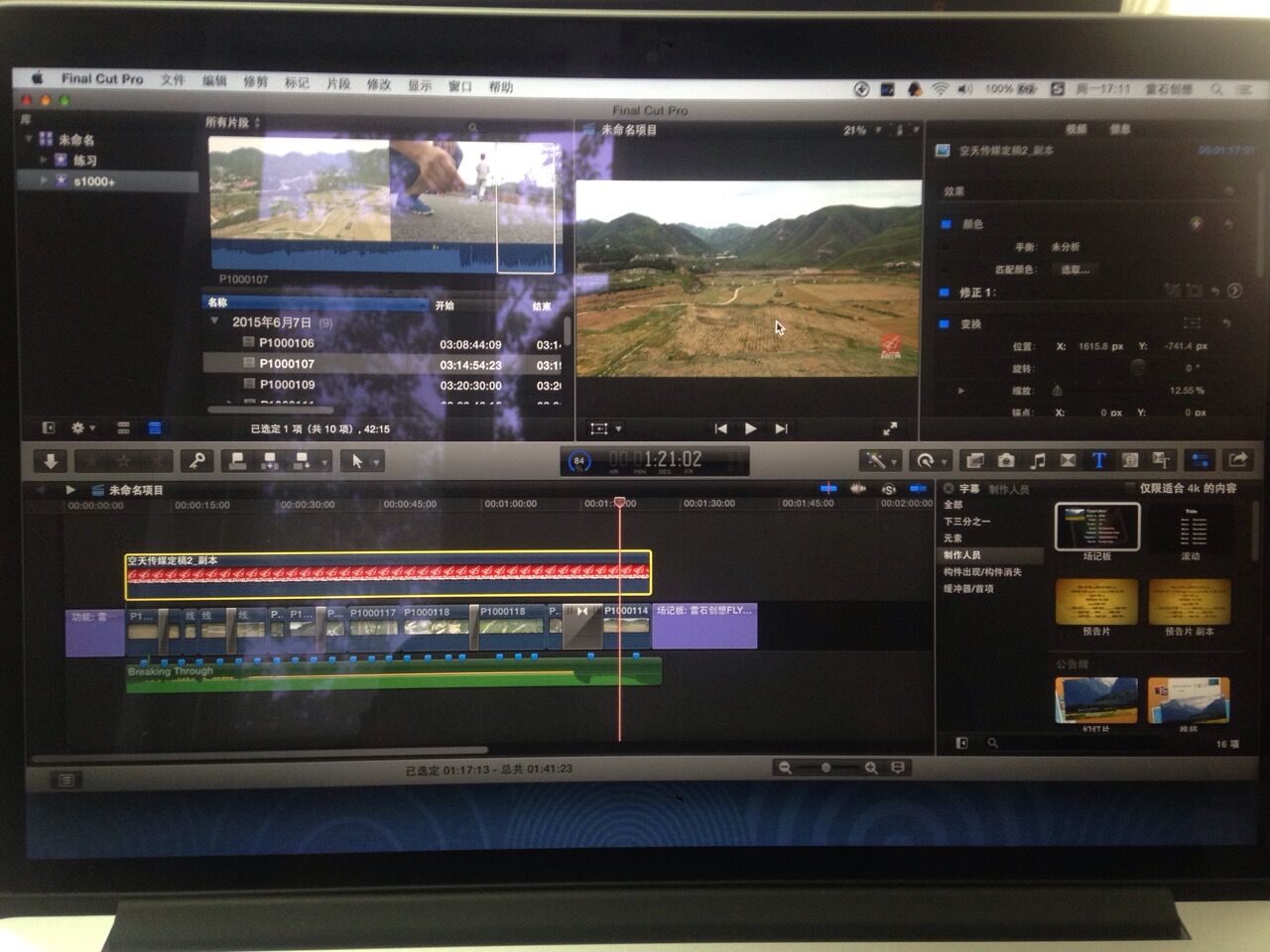Adjust the timeline zoom slider
1270x952 pixels.
click(x=825, y=768)
